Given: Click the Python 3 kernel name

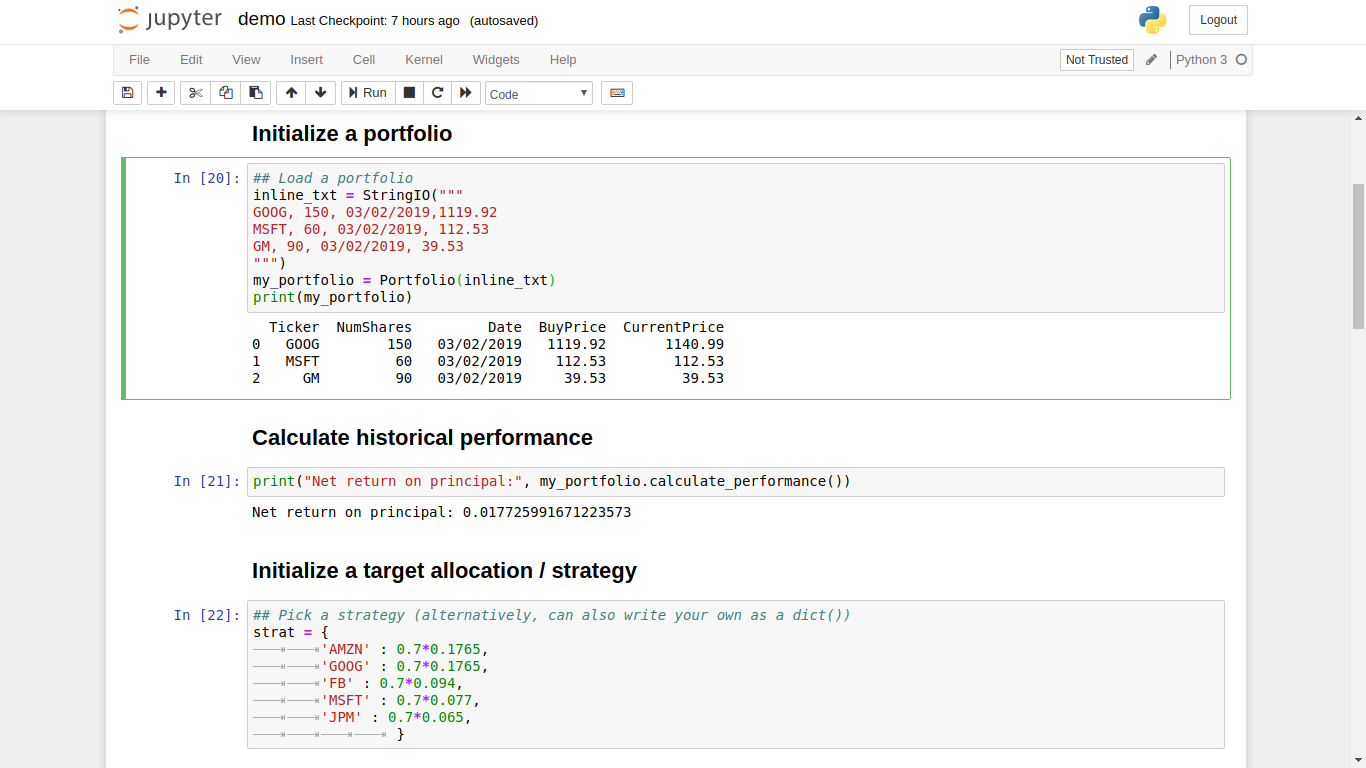Looking at the screenshot, I should [x=1201, y=60].
